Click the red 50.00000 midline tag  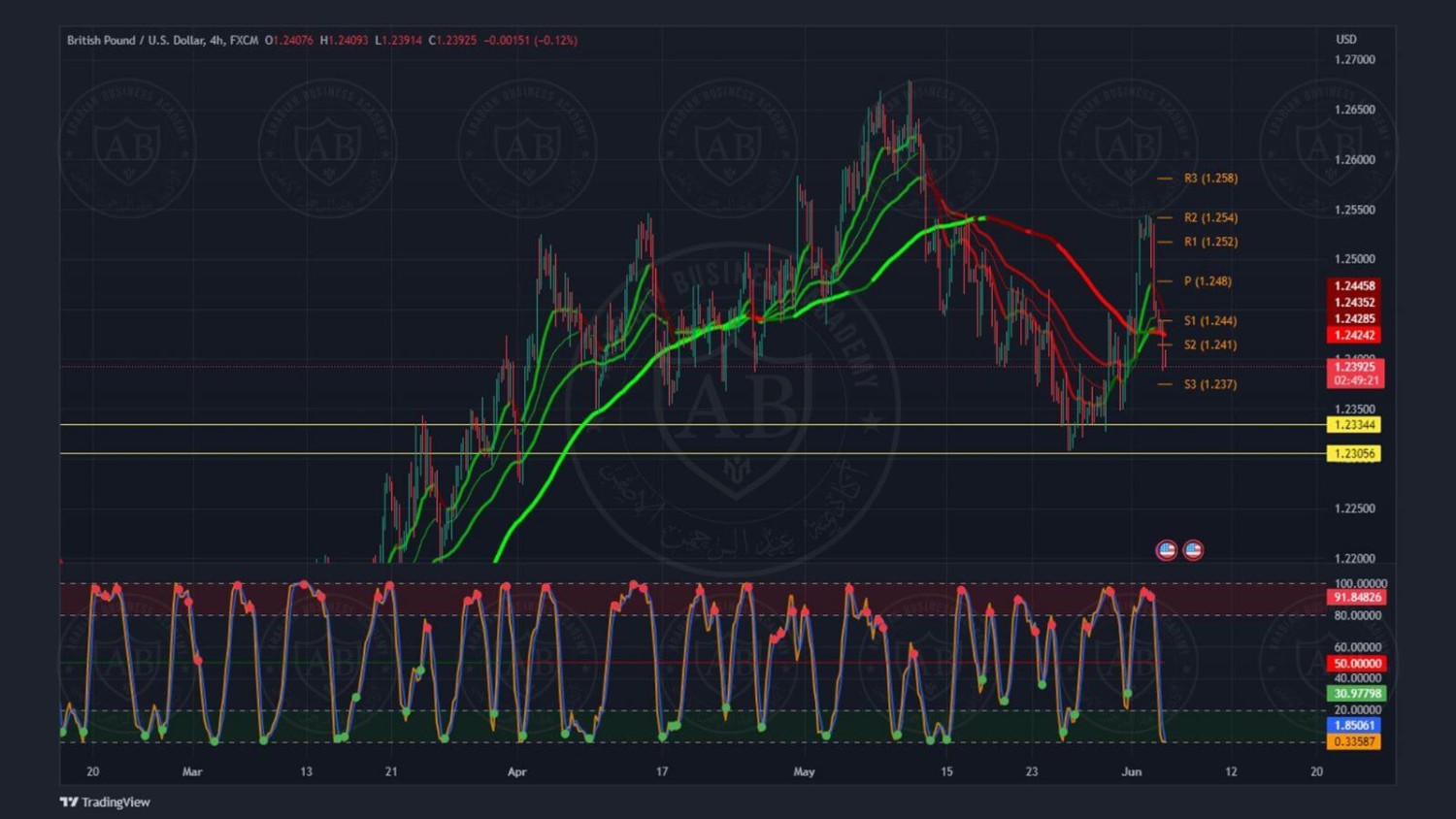pos(1356,664)
